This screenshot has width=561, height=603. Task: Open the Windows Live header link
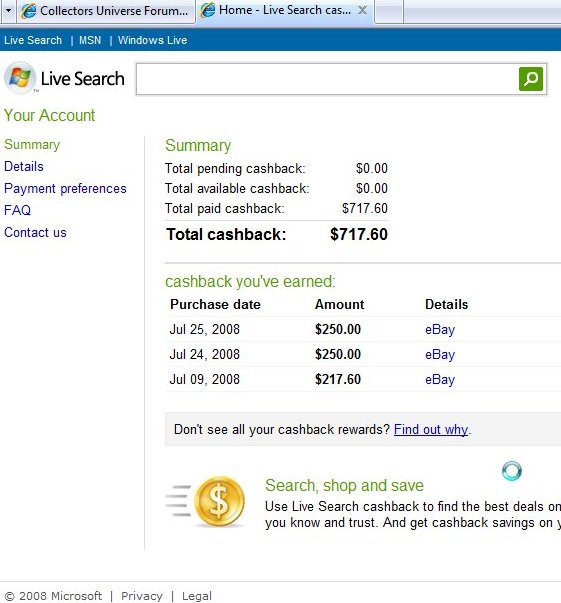[152, 40]
